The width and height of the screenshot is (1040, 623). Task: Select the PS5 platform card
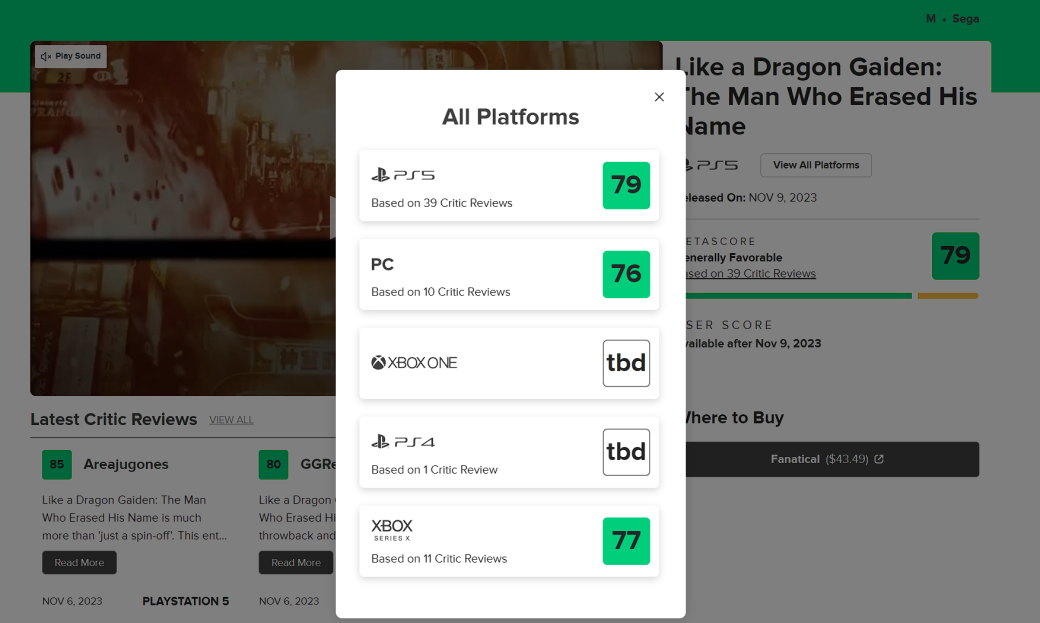[x=509, y=185]
